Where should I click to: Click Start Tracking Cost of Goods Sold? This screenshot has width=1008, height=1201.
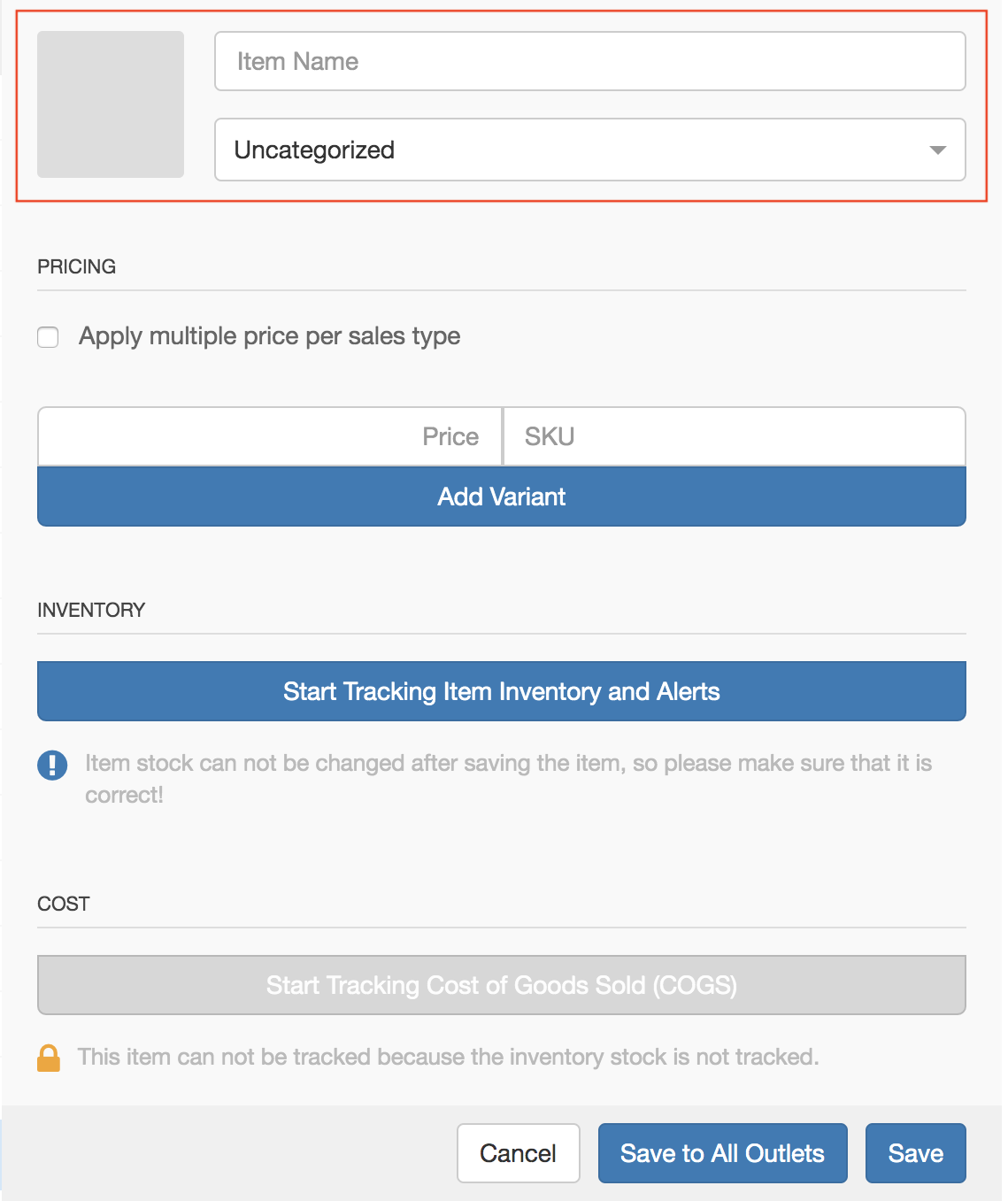(501, 985)
